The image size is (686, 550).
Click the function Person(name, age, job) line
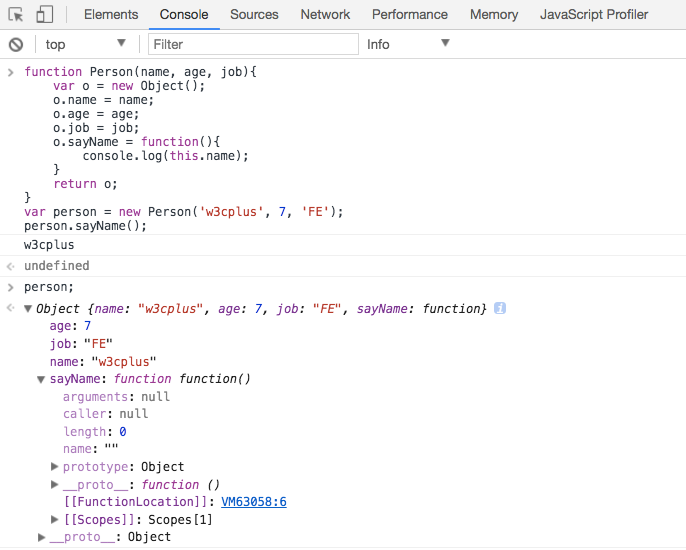[x=140, y=72]
